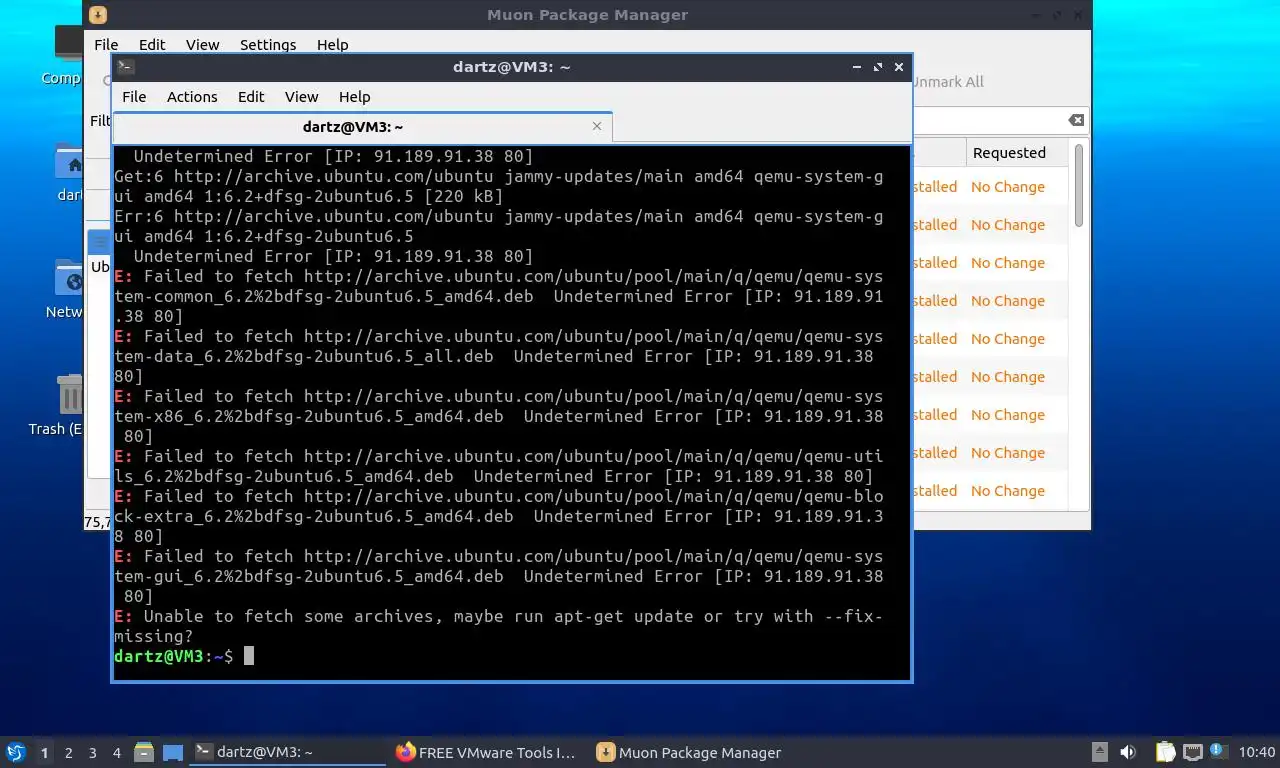This screenshot has width=1280, height=768.
Task: Click the Get:6 qemu-system-gui terminal line
Action: (x=499, y=186)
